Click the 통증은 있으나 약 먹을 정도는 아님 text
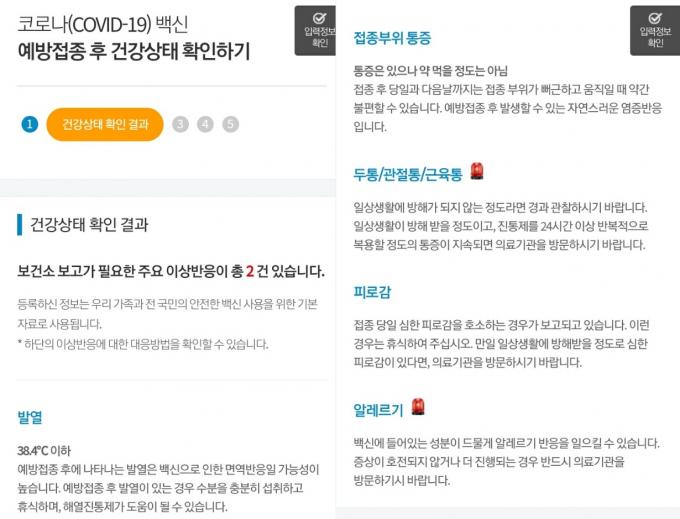680x519 pixels. point(430,71)
